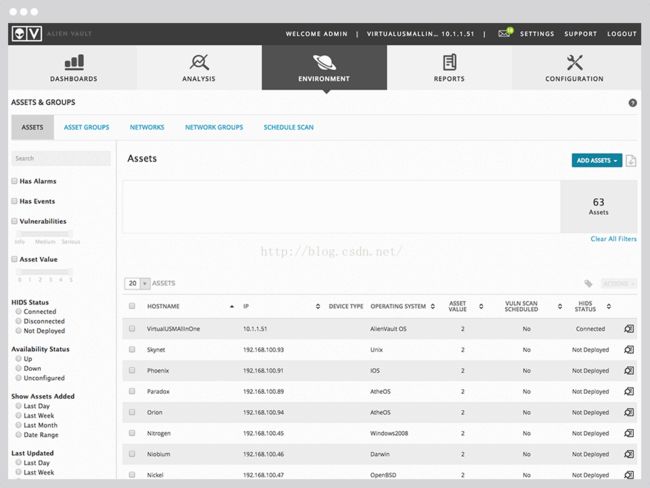Click the Vulnerabilities severity slider
The image size is (650, 488).
44,234
